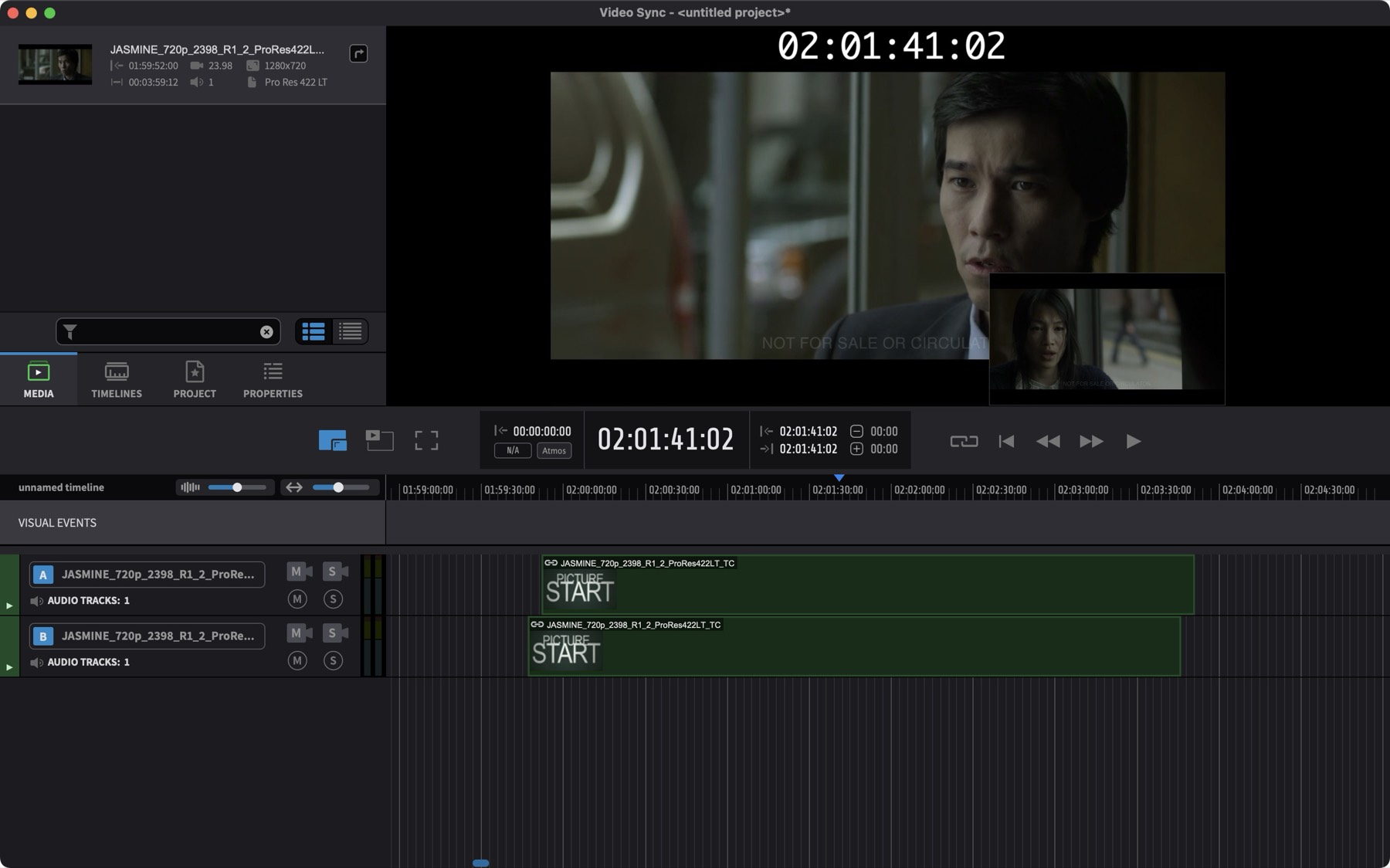Click the speaker icon on track A
1390x868 pixels.
(36, 601)
